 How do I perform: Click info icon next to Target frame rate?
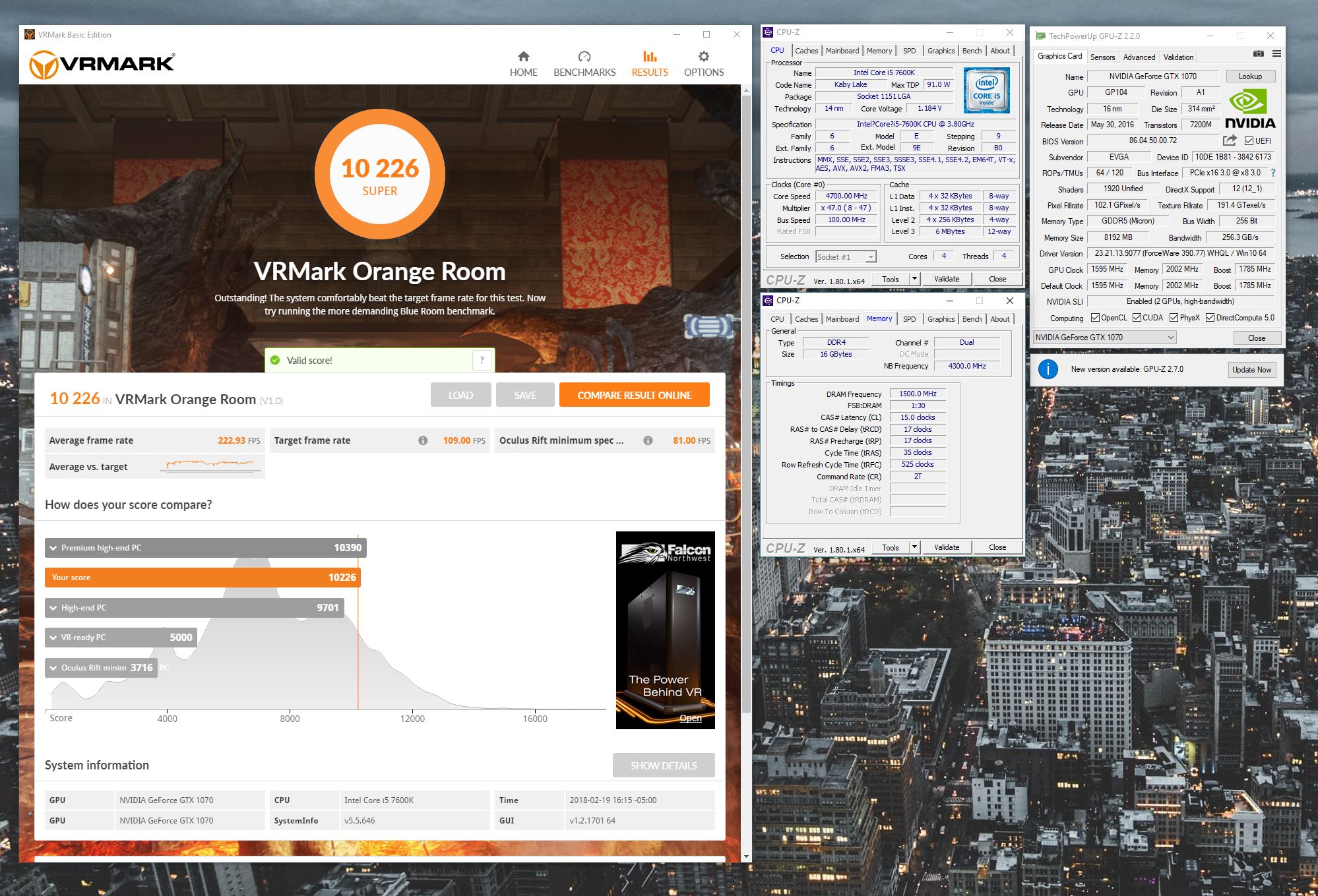pos(423,440)
